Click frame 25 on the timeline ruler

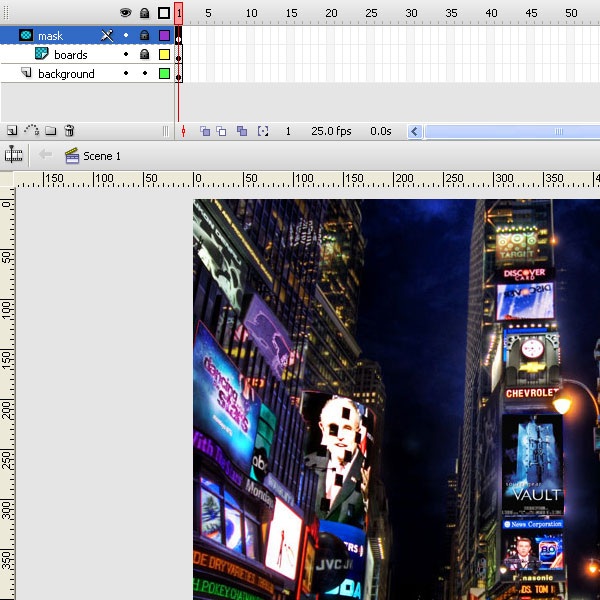tap(371, 13)
